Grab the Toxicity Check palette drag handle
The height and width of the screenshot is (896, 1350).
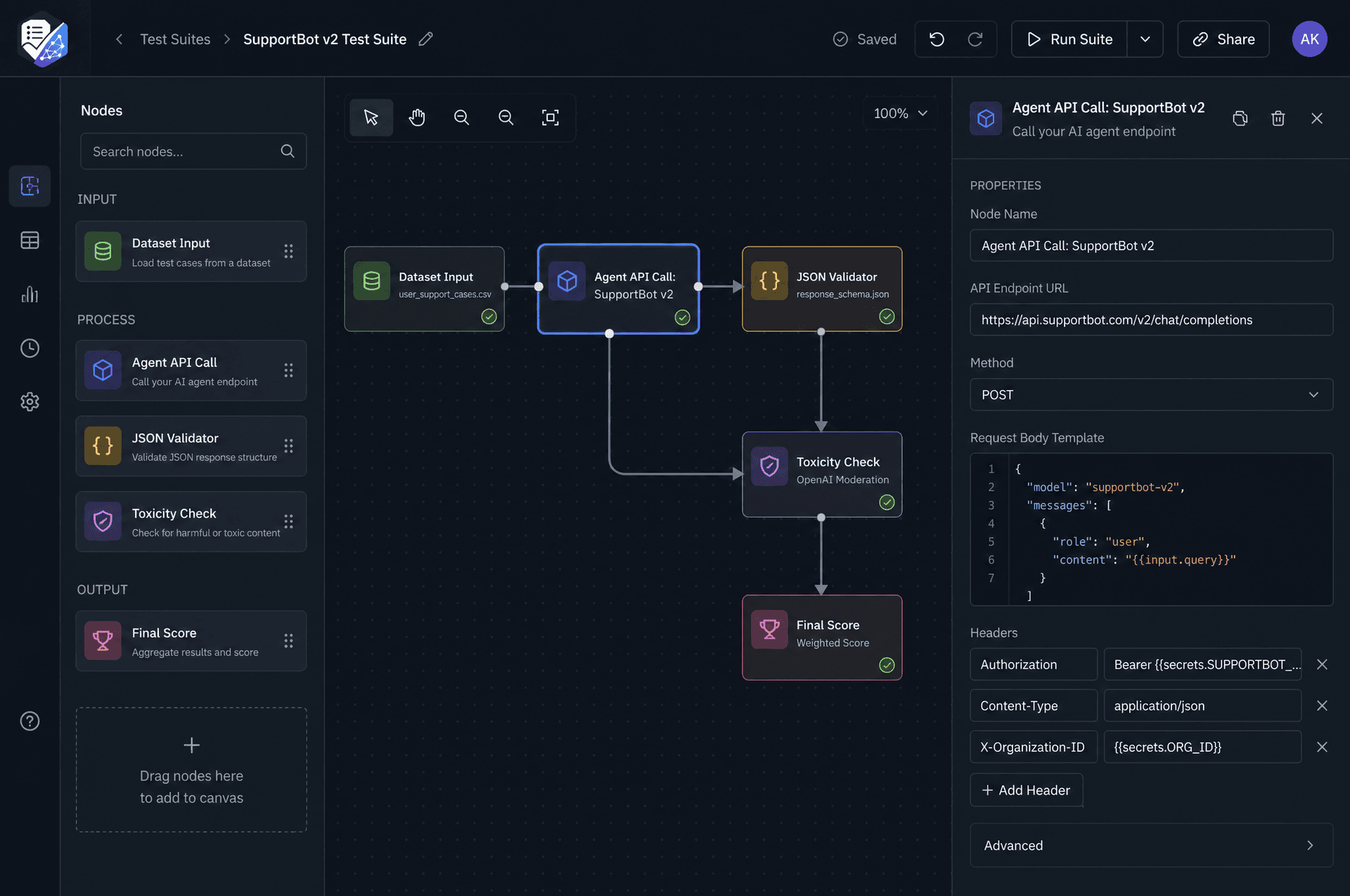288,521
